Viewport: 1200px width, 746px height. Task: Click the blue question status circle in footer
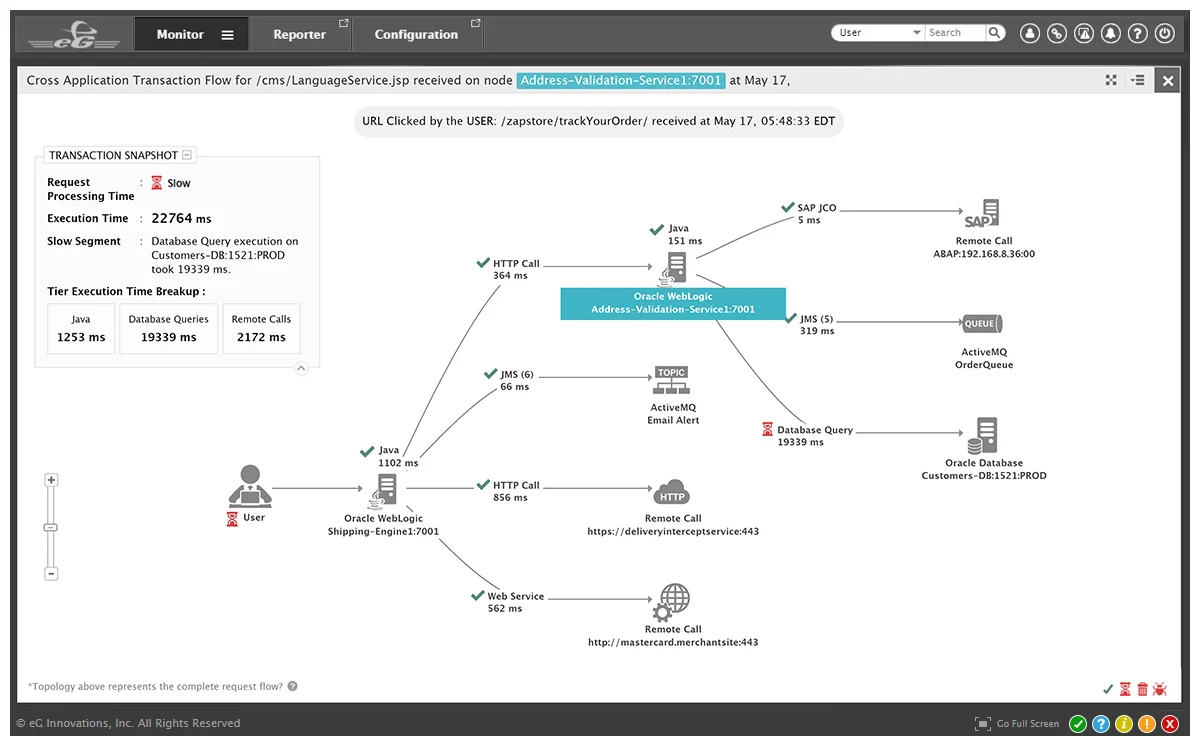point(1101,724)
